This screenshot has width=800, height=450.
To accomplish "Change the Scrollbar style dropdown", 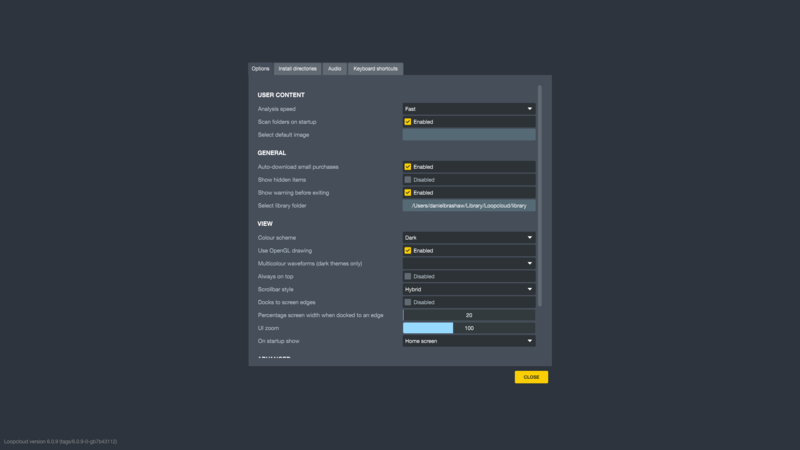I will tap(468, 289).
